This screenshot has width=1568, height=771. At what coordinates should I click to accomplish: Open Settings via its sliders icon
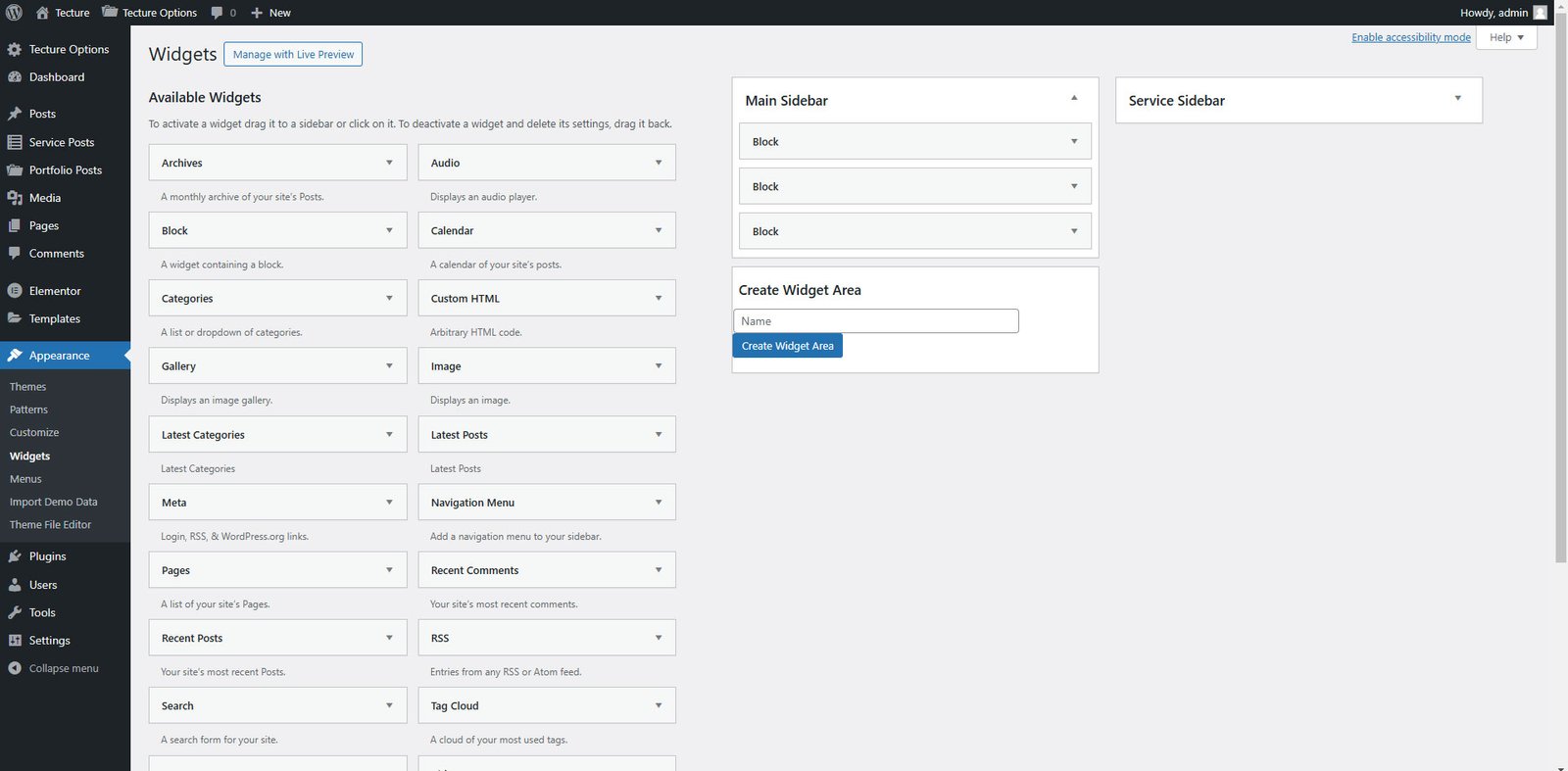(15, 641)
